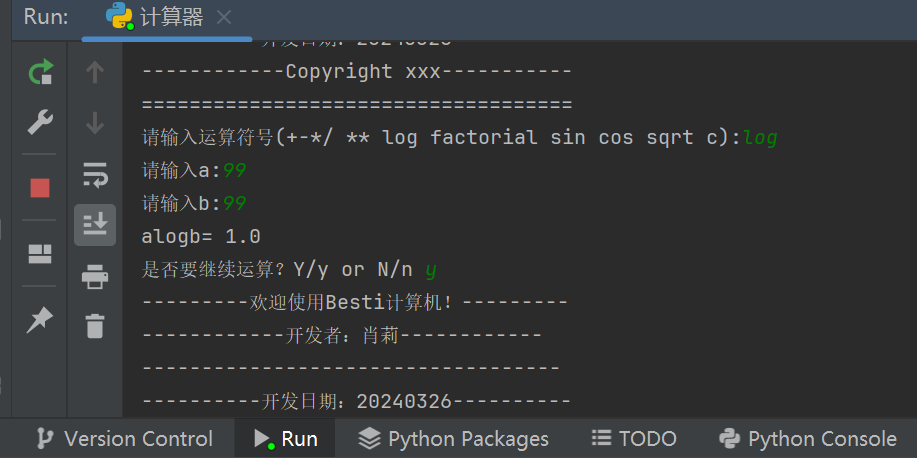
Task: Click the console line with input y
Action: (x=290, y=269)
